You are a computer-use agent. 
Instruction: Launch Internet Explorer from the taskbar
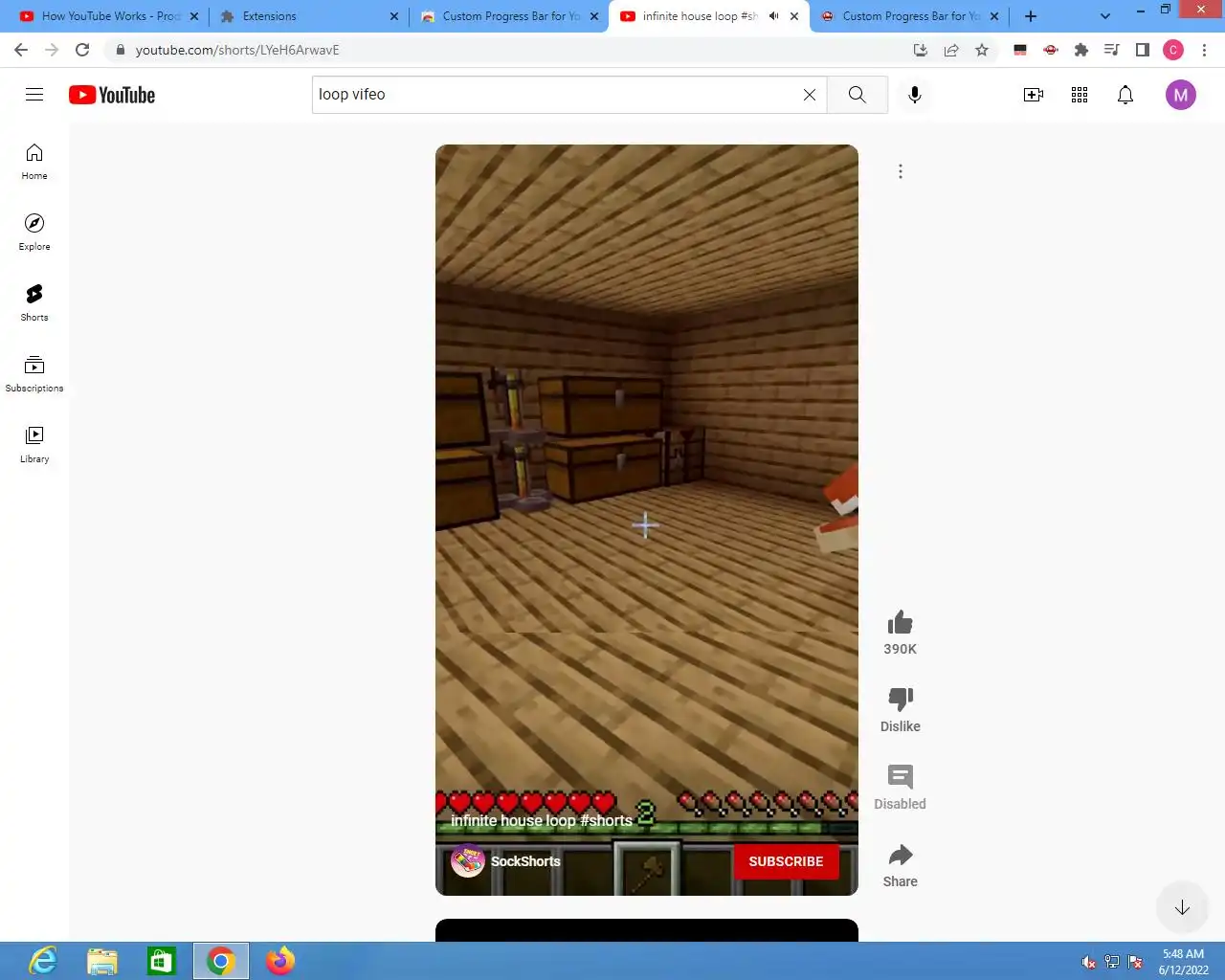(44, 961)
